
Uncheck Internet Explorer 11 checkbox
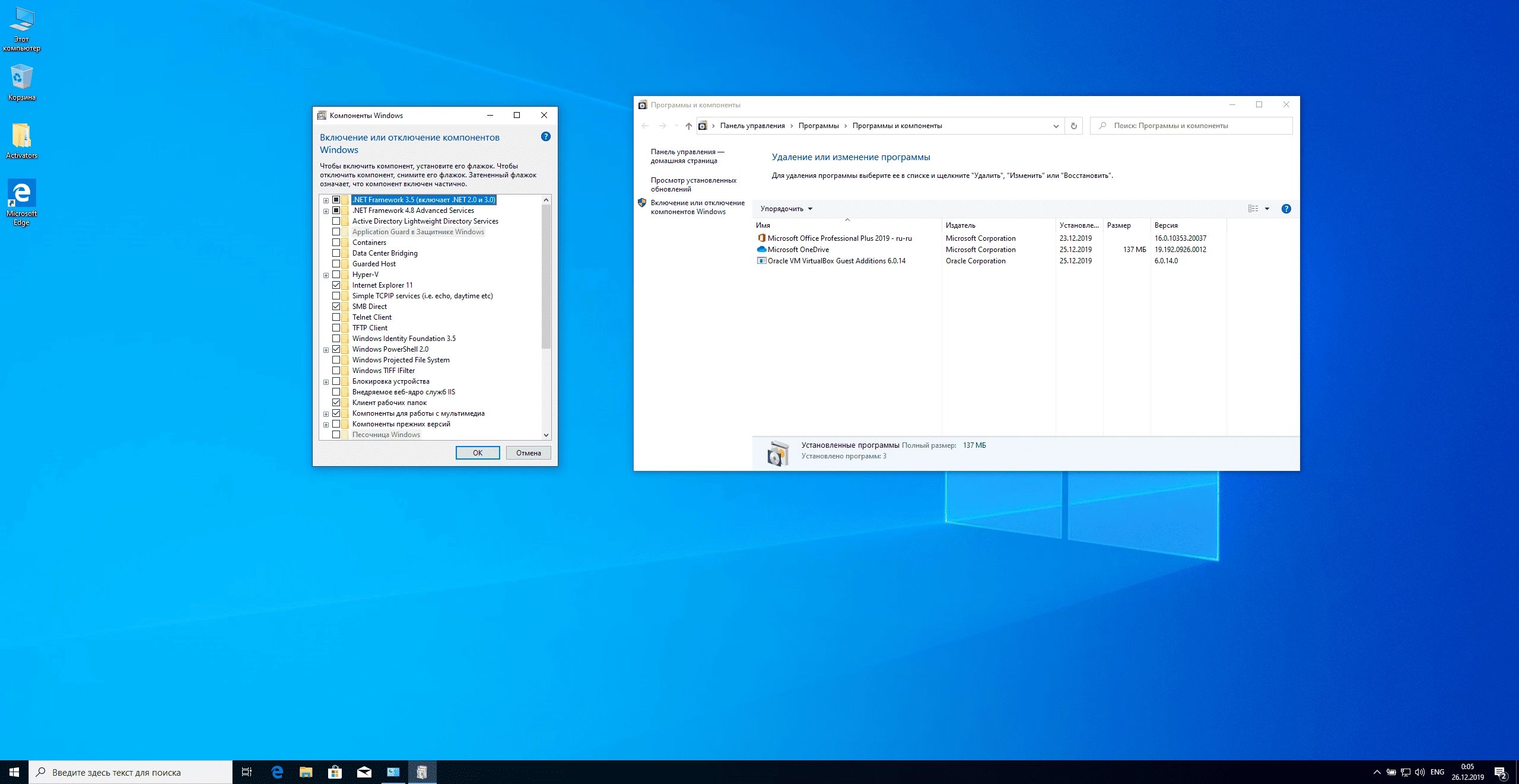click(336, 285)
